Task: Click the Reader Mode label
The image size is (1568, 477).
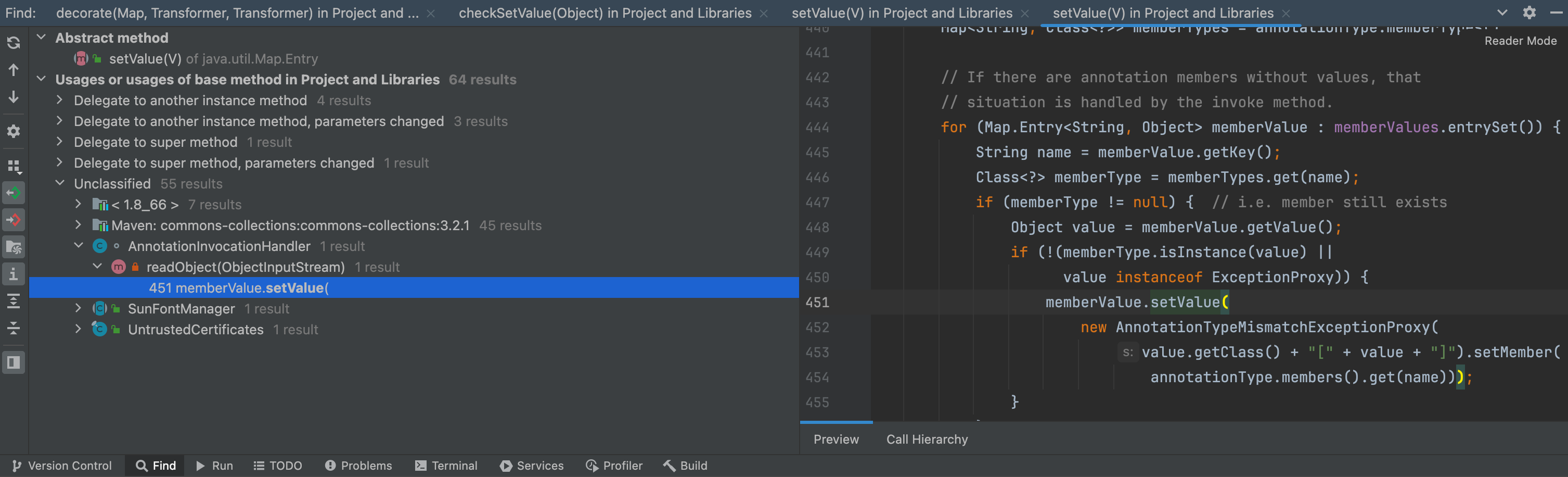Action: 1520,41
